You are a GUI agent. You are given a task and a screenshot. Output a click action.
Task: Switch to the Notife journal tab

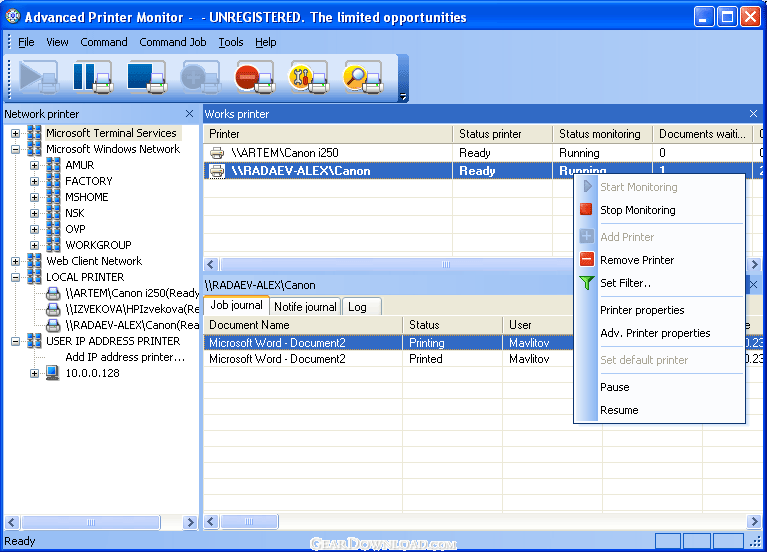pyautogui.click(x=305, y=306)
